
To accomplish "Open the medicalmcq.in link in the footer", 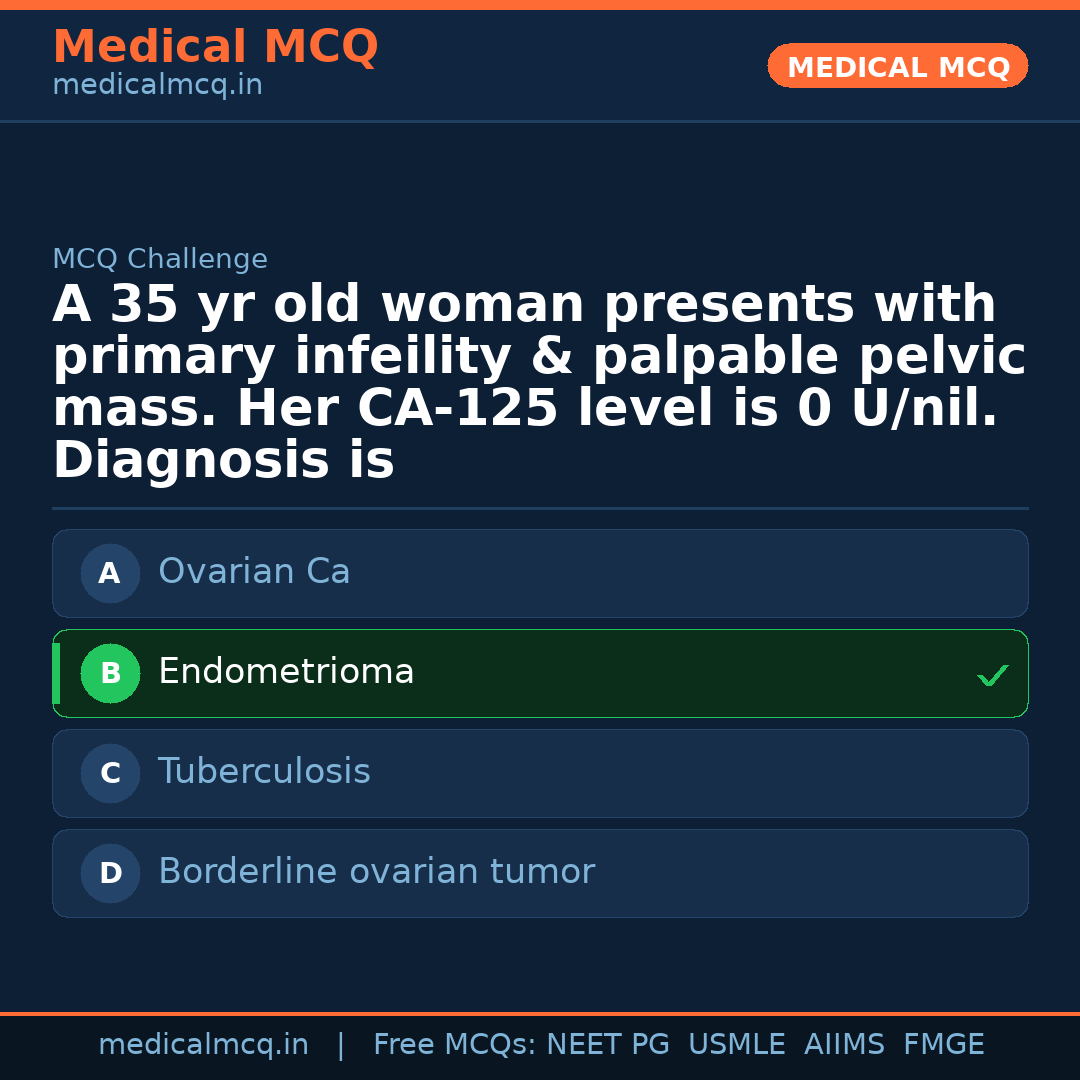I will pyautogui.click(x=203, y=1045).
